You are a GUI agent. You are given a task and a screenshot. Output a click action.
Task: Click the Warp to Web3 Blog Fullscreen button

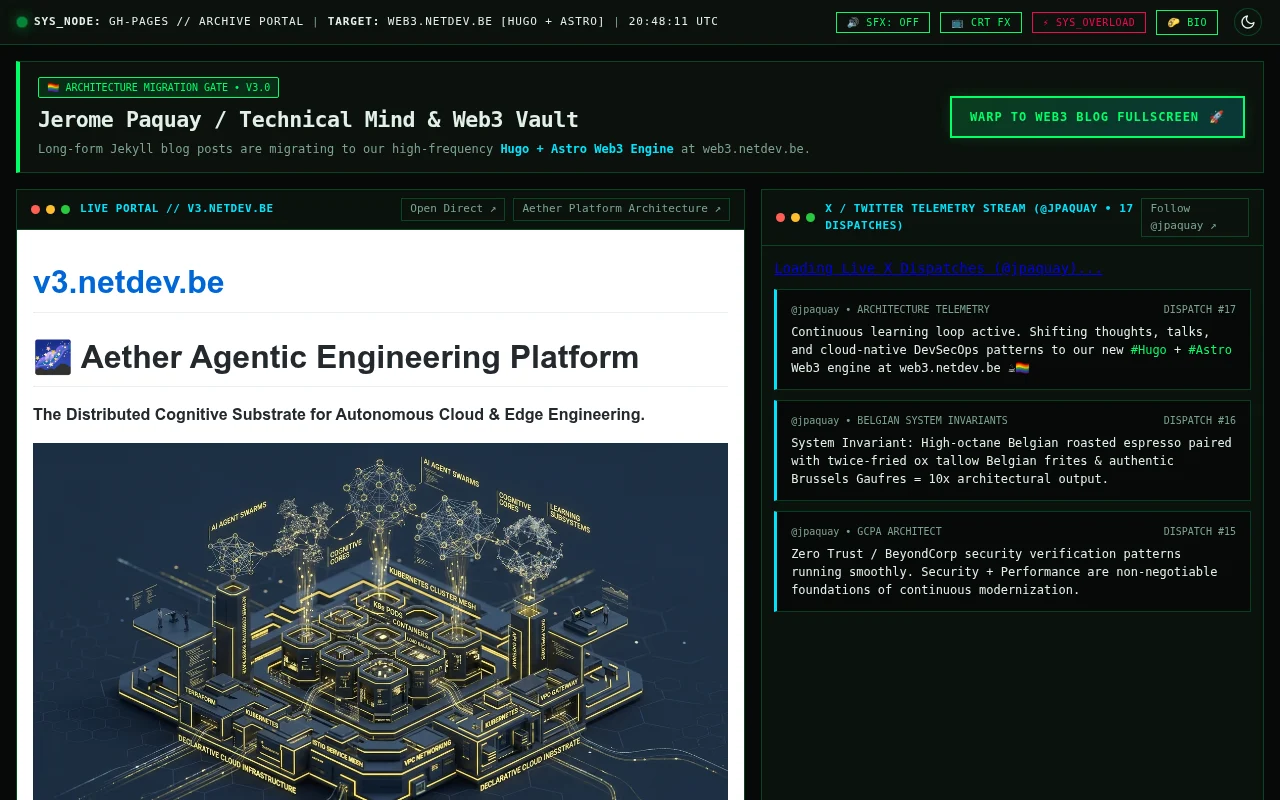pos(1097,117)
